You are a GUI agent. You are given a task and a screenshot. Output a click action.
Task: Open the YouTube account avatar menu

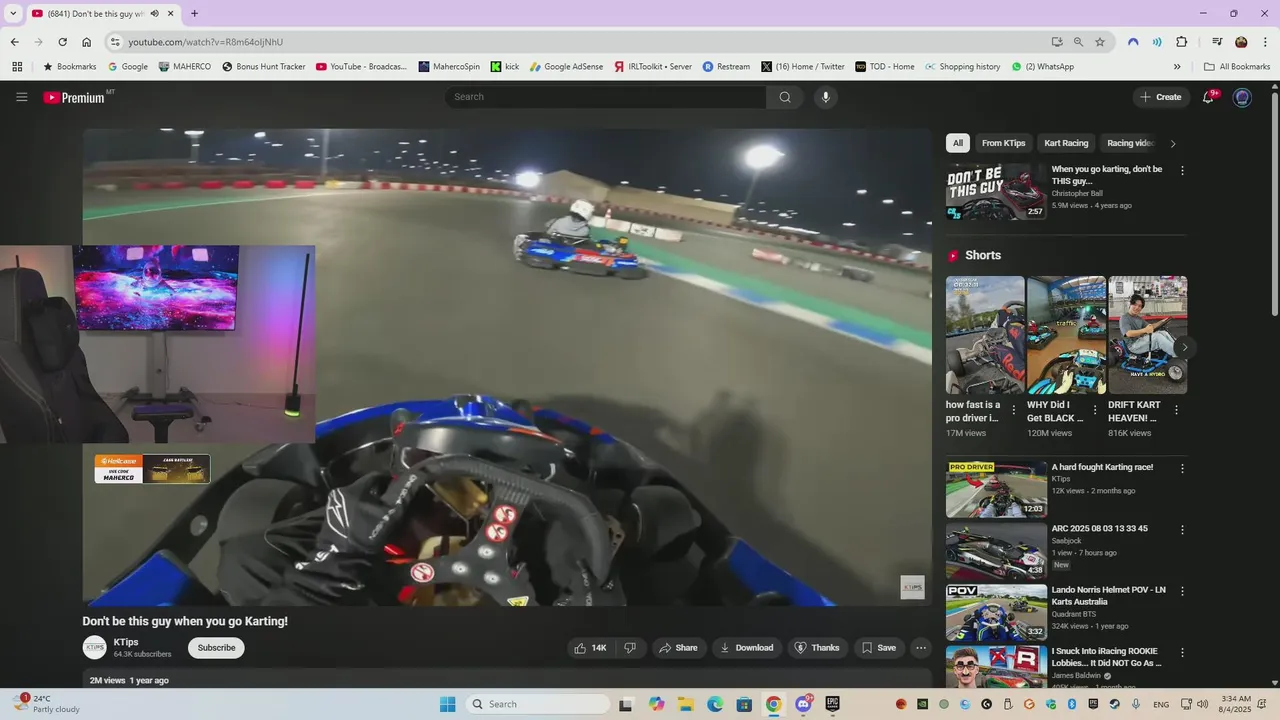click(1242, 97)
